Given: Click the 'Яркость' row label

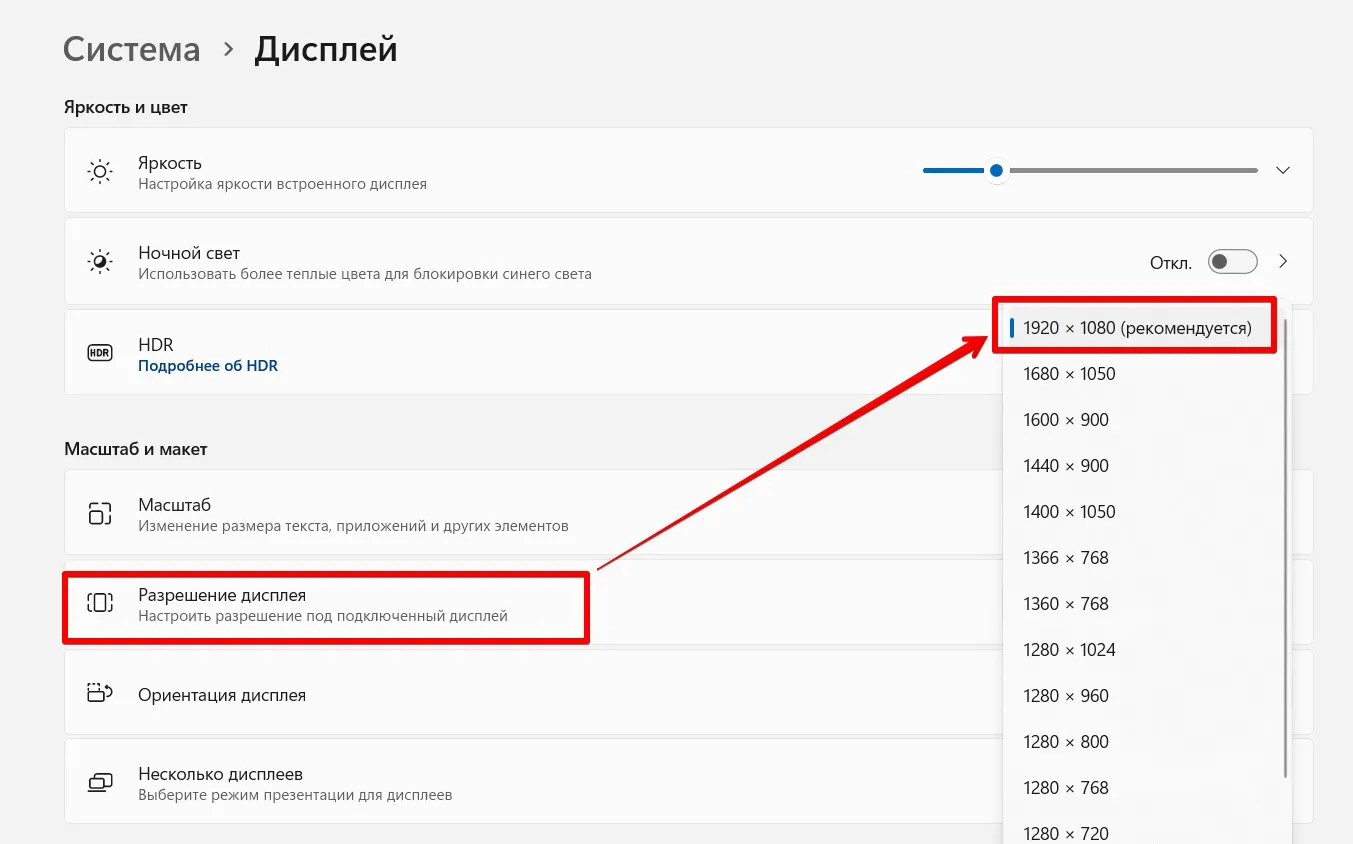Looking at the screenshot, I should point(170,163).
